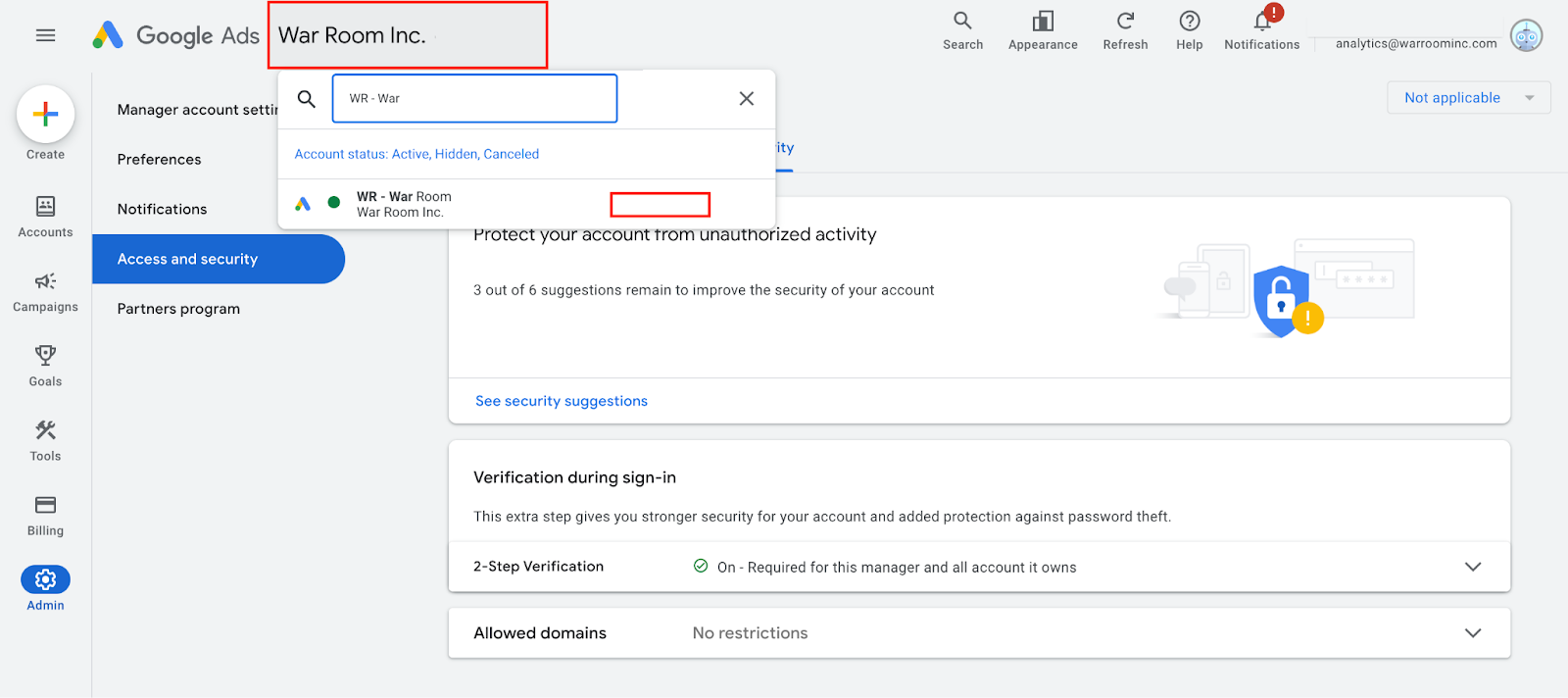
Task: Expand the 2-Step Verification row
Action: coord(1472,567)
